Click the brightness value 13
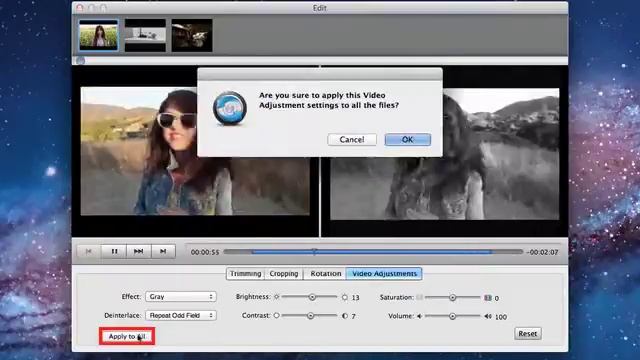Screen dimensions: 640x360 pyautogui.click(x=356, y=298)
